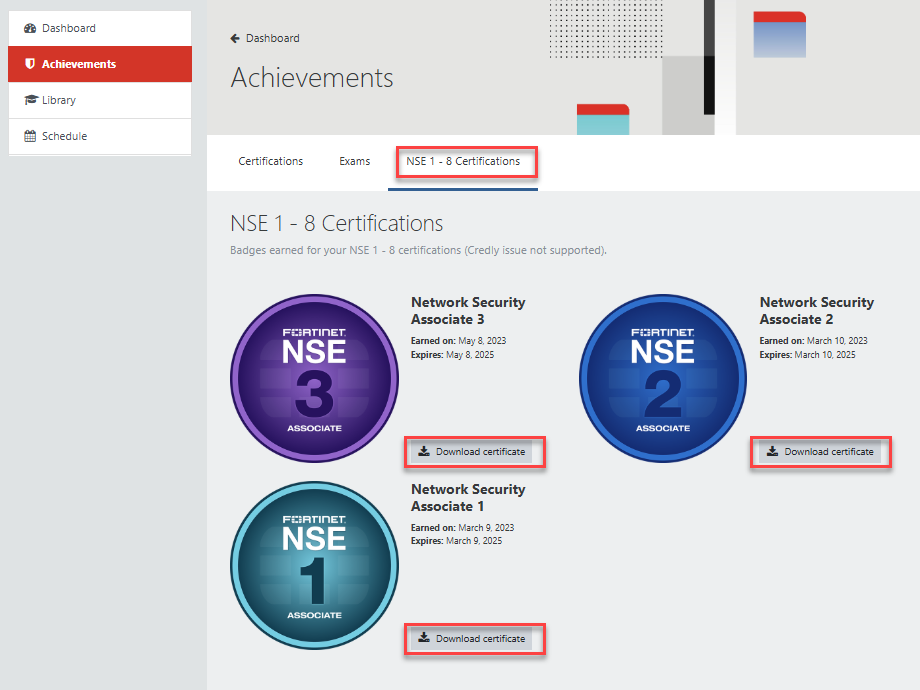Click the NSE 1 Associate badge
This screenshot has height=690, width=920.
[314, 566]
